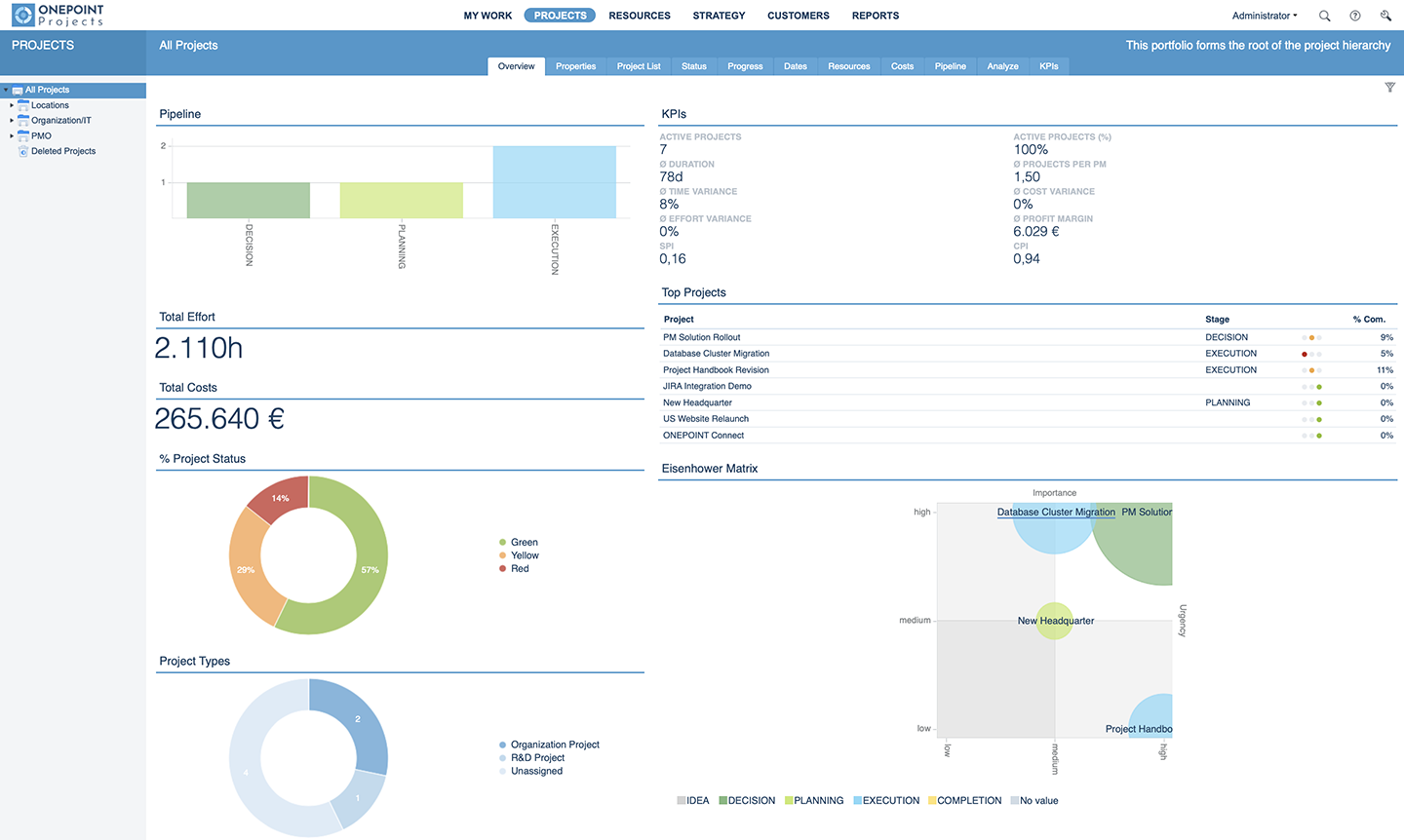Open the Database Cluster Migration project link
Viewport: 1404px width, 840px height.
coord(715,353)
